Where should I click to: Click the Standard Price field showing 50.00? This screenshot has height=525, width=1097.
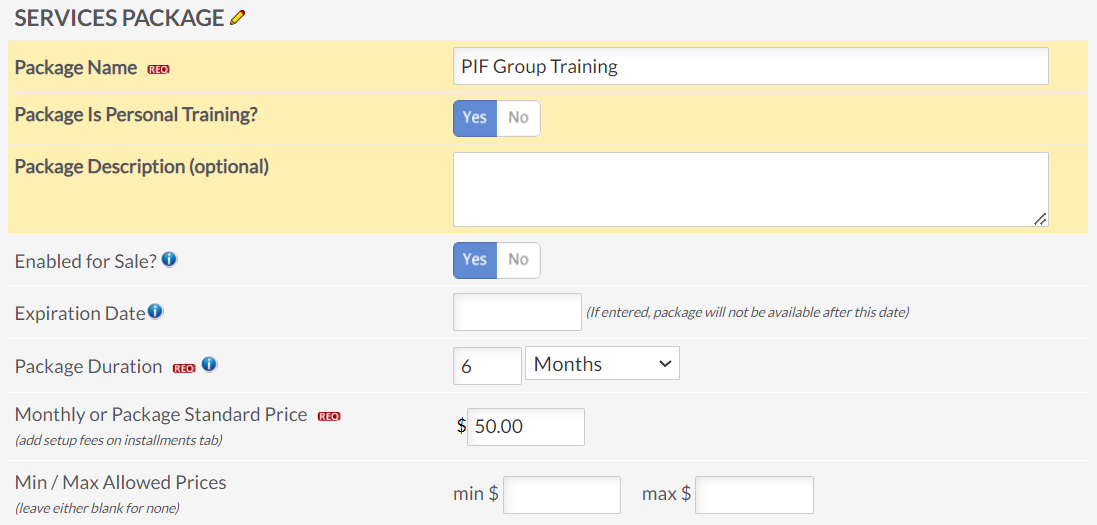525,427
